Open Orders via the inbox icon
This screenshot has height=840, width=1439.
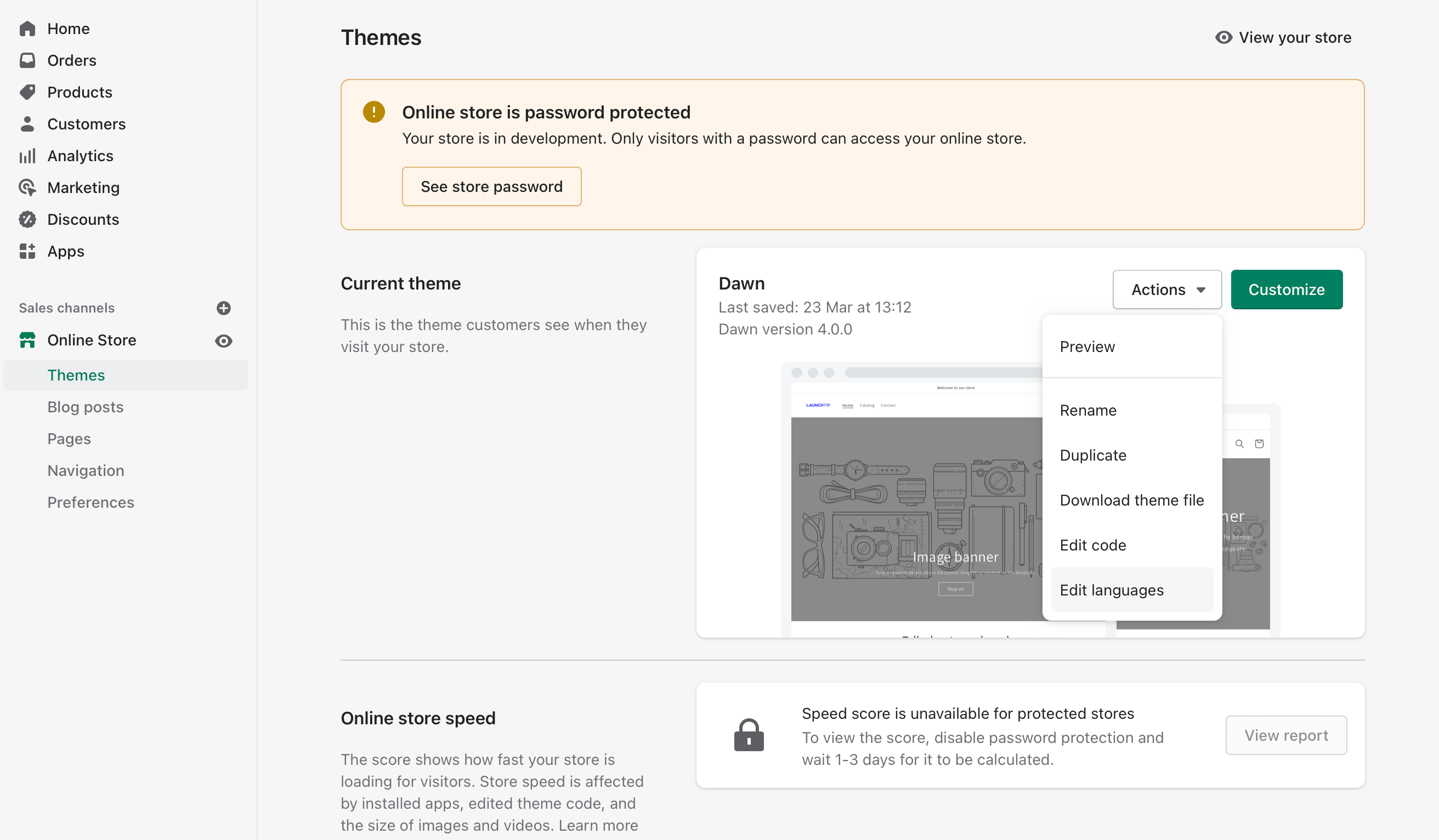coord(27,60)
